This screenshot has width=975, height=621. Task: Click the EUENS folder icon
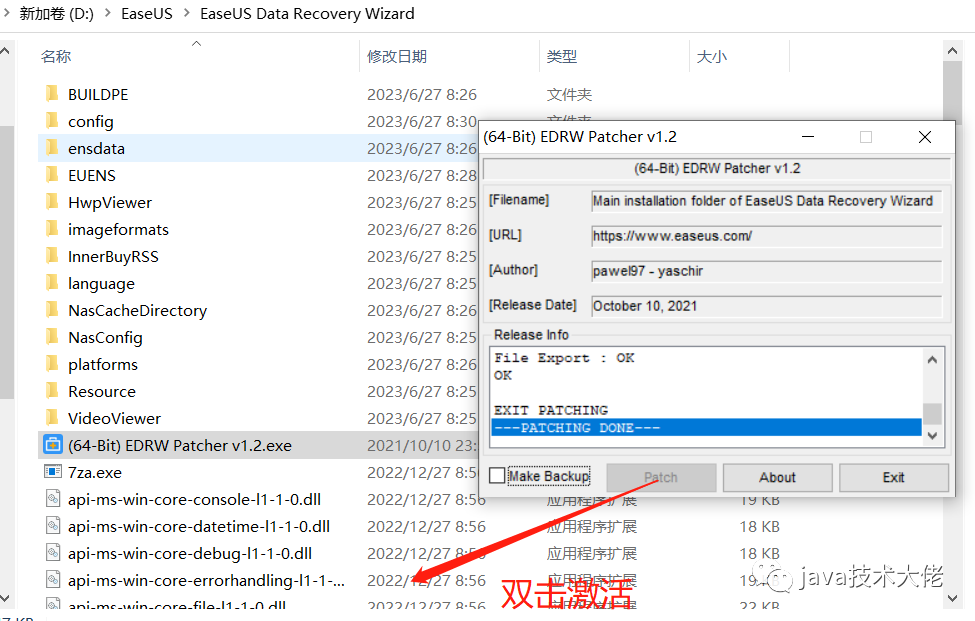coord(52,175)
